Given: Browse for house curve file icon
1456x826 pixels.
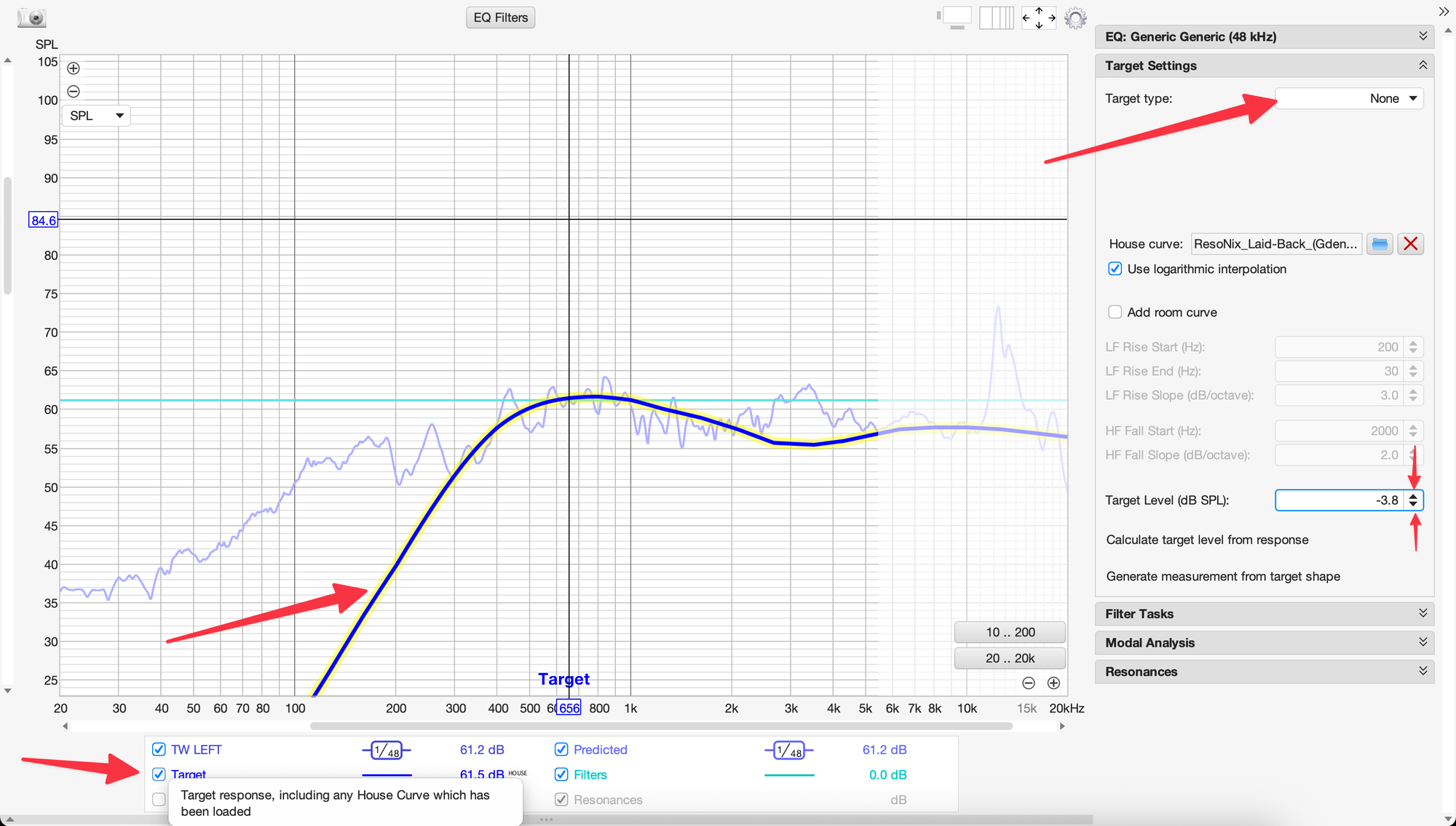Looking at the screenshot, I should (x=1380, y=244).
